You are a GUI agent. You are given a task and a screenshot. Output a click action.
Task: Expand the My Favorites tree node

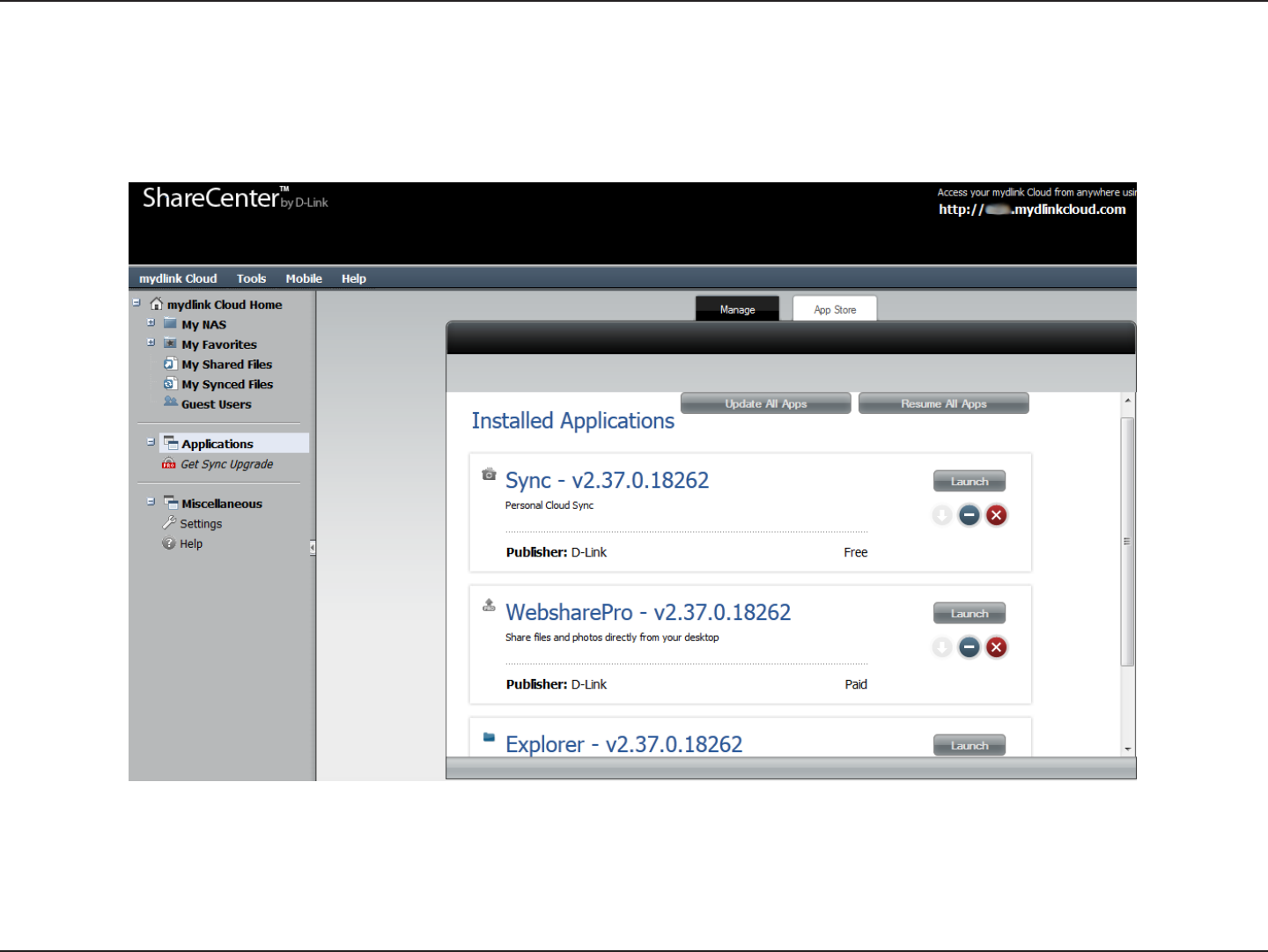(151, 343)
